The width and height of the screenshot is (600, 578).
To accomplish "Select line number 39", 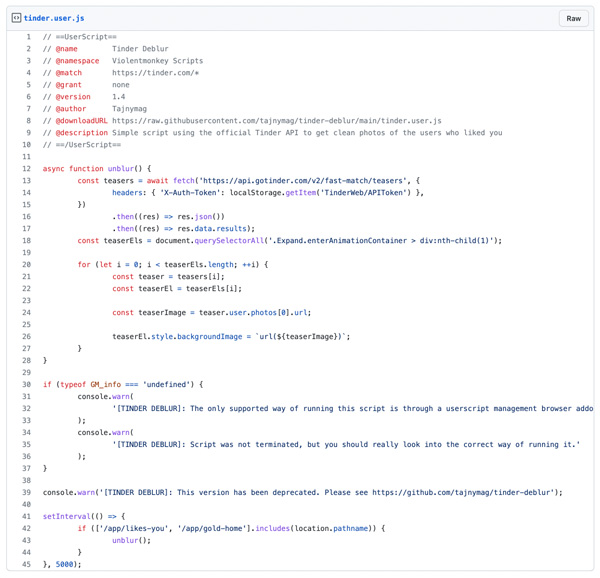I will tap(26, 492).
